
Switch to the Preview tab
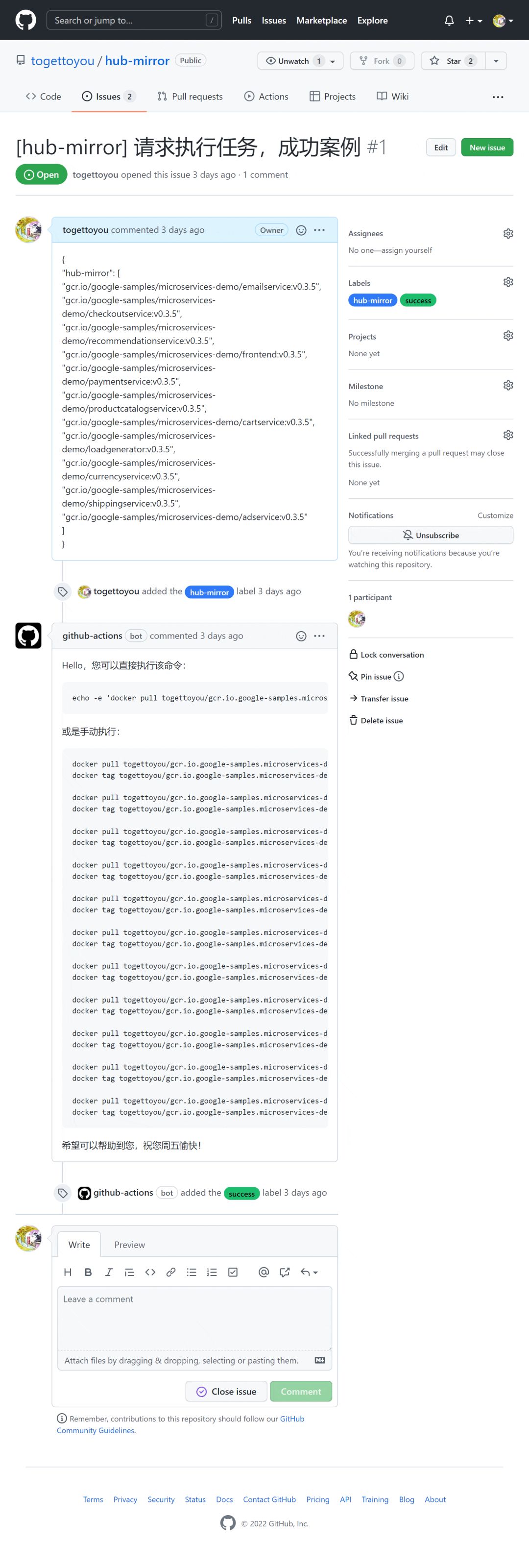click(x=130, y=1244)
